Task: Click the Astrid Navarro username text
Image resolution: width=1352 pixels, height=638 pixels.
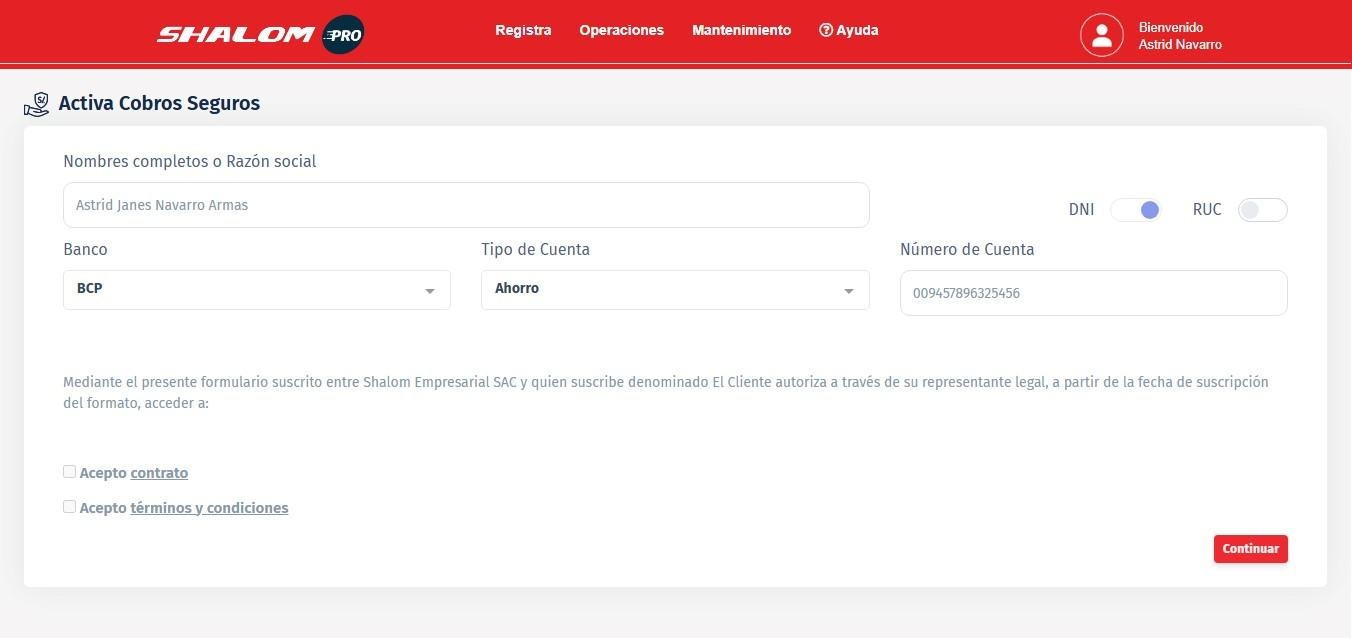Action: click(1180, 45)
